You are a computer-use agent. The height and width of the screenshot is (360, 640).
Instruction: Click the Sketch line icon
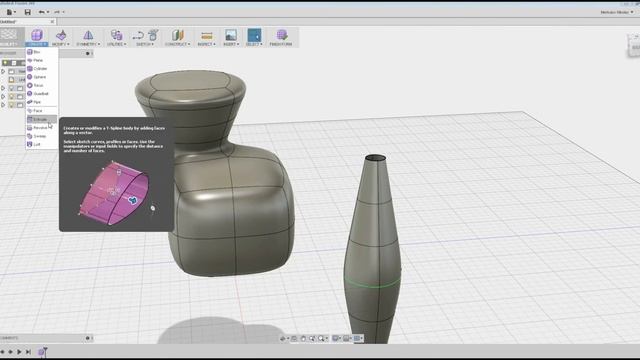(x=138, y=36)
